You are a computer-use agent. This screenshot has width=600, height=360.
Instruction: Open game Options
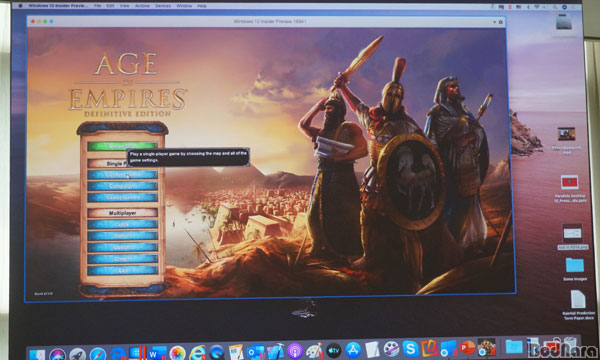[x=122, y=248]
